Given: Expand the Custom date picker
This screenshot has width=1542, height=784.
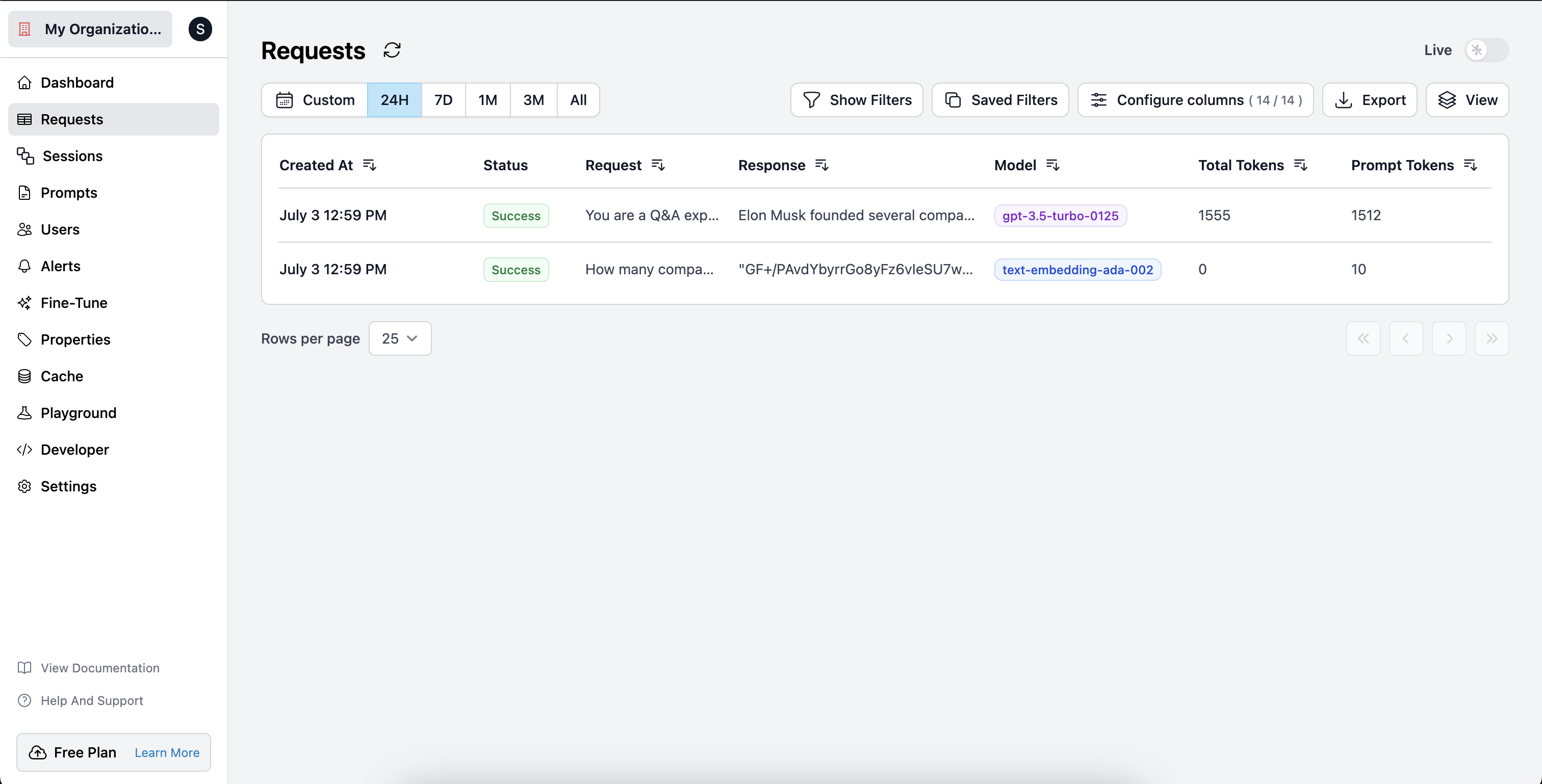Looking at the screenshot, I should tap(315, 100).
